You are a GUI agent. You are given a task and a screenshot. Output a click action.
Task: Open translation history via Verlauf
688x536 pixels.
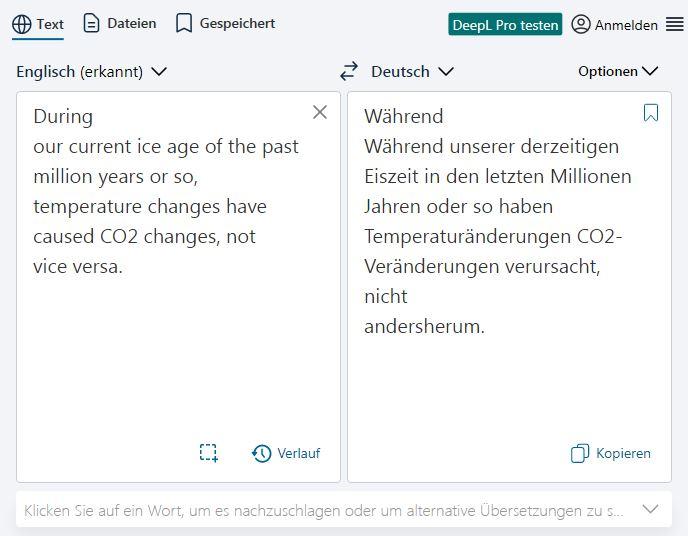pyautogui.click(x=287, y=453)
